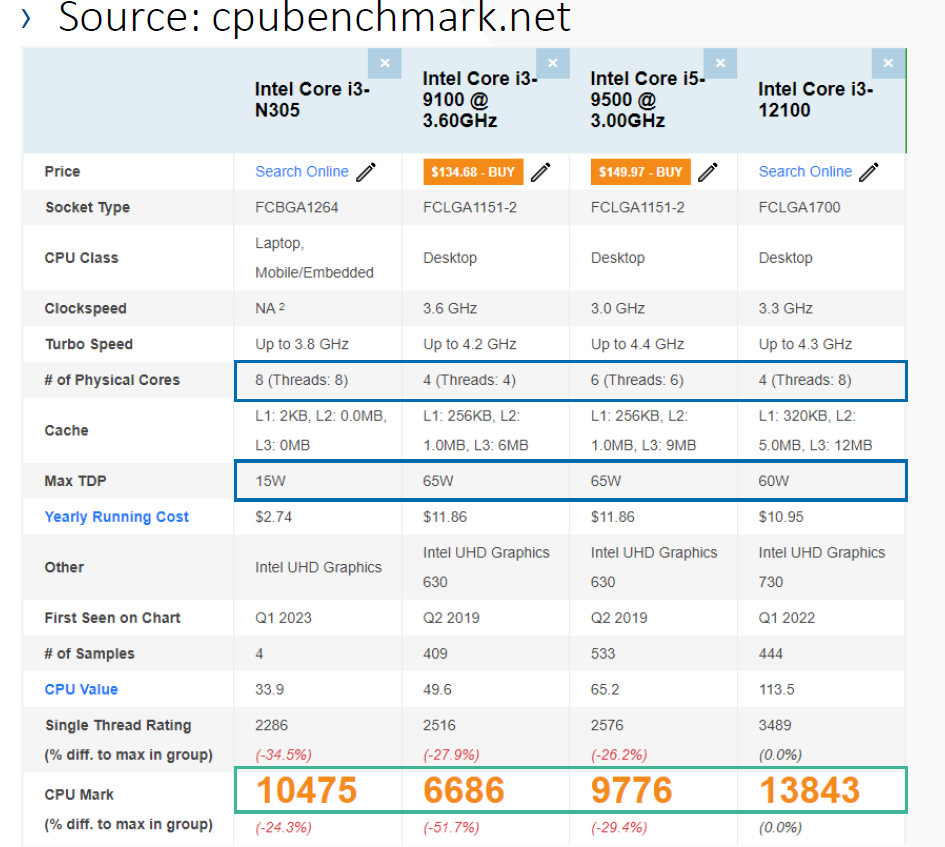945x847 pixels.
Task: Click single thread rating 3489
Action: tap(774, 725)
